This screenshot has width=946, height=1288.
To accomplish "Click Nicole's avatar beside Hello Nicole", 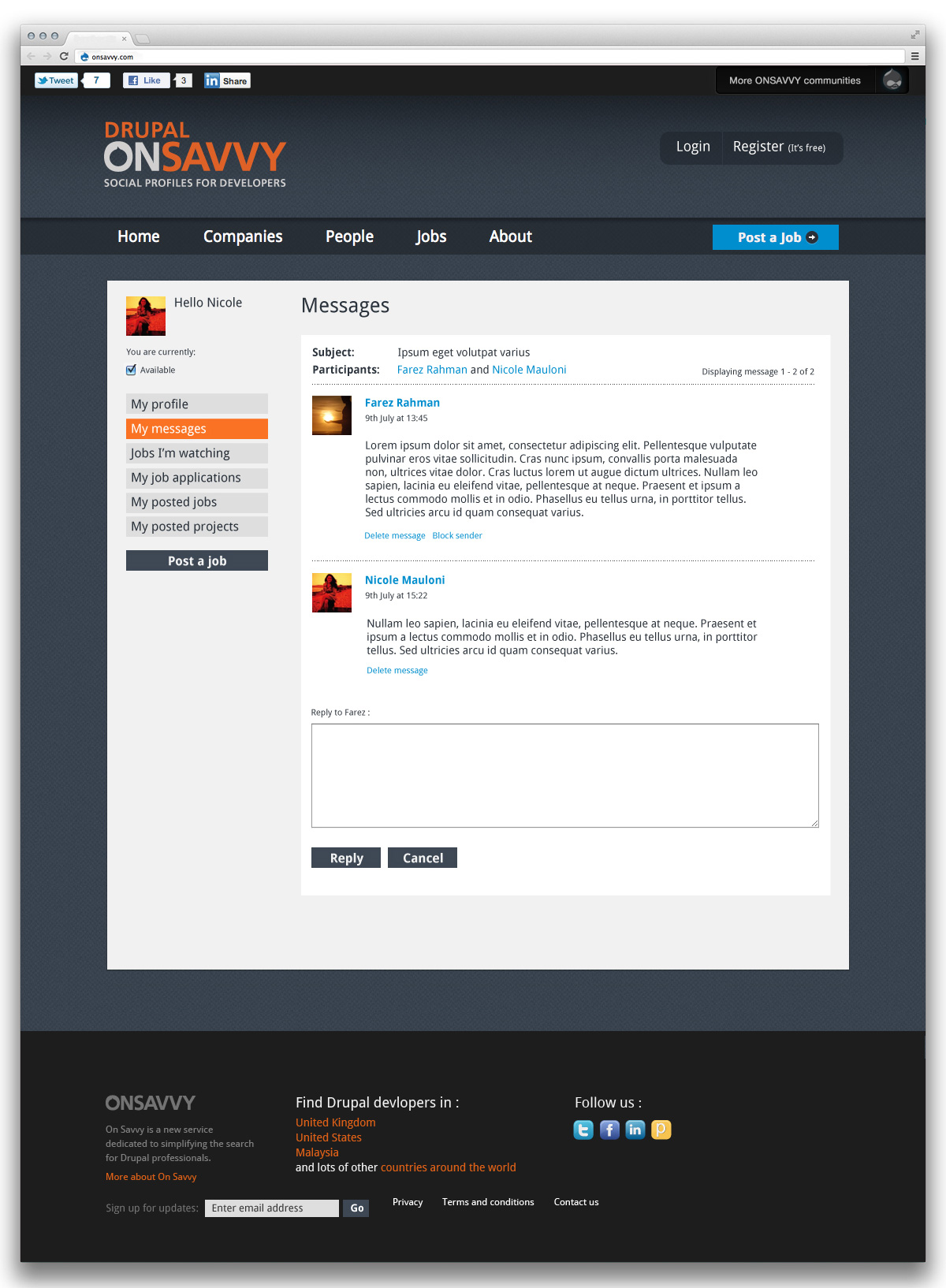I will tap(146, 316).
